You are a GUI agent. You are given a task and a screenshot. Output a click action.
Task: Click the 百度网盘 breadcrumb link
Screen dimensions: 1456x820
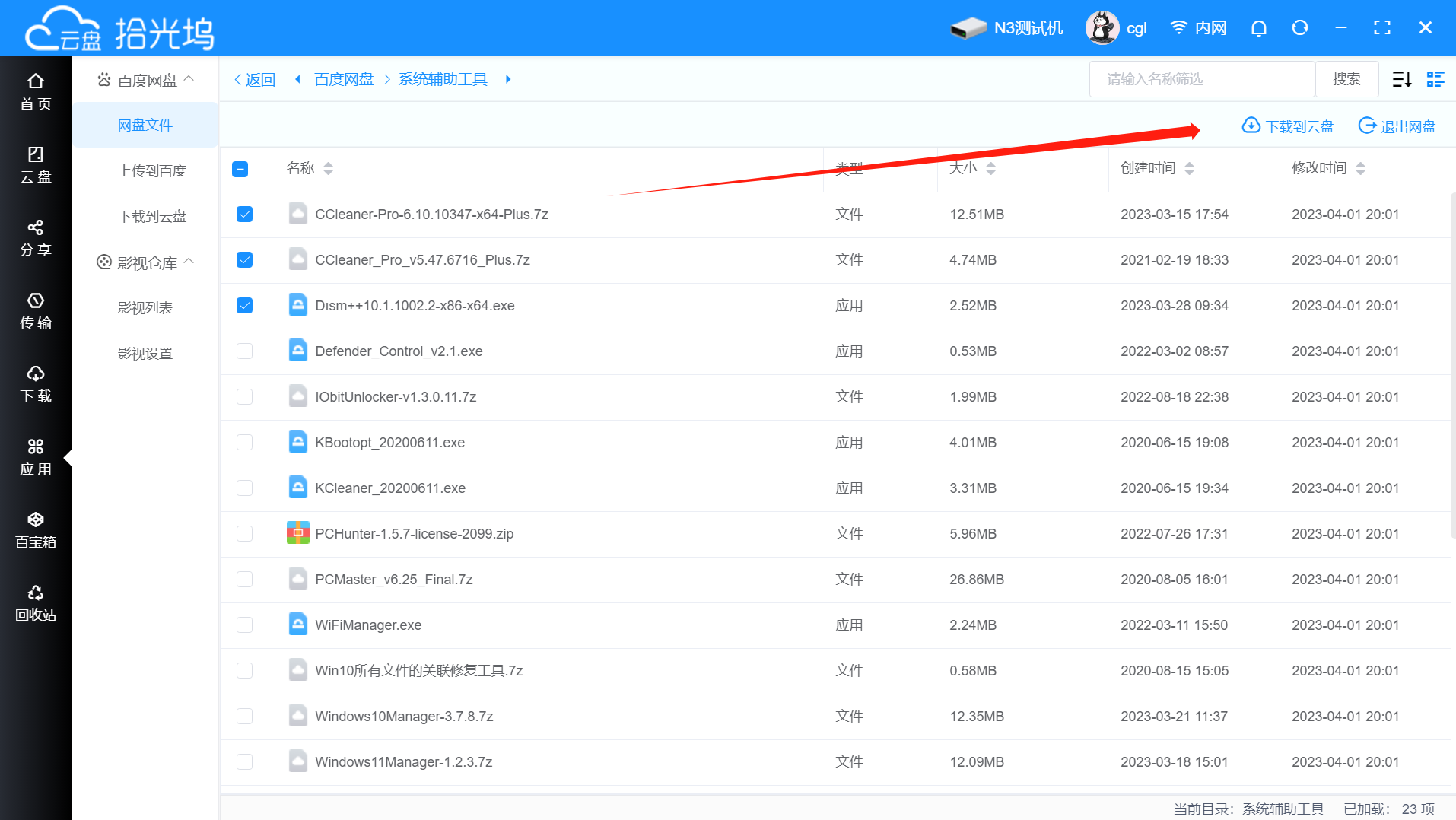[x=344, y=79]
